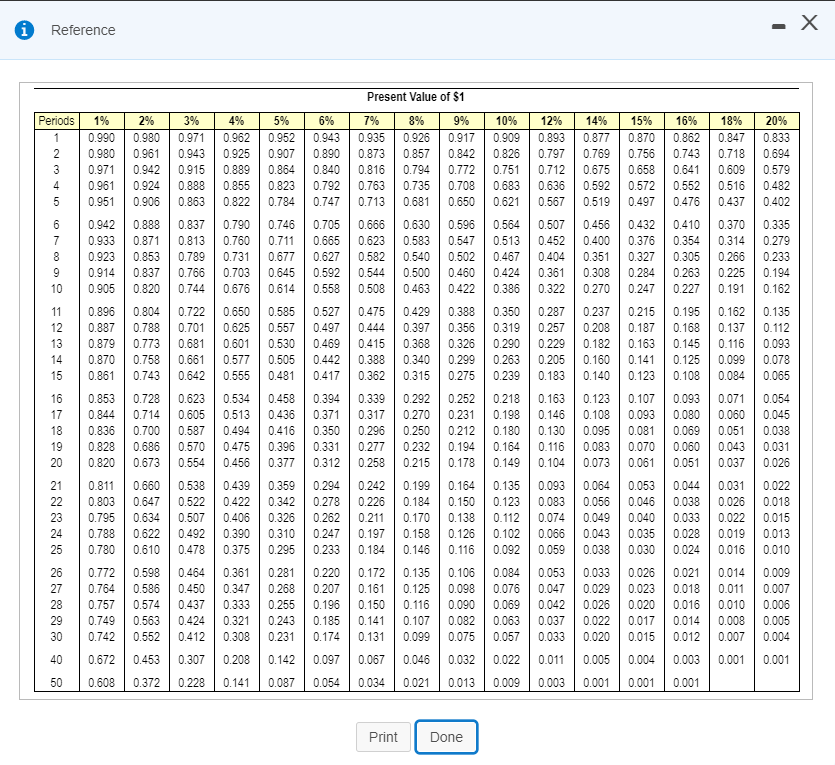Image resolution: width=835 pixels, height=765 pixels.
Task: Click the Print button
Action: pyautogui.click(x=383, y=736)
